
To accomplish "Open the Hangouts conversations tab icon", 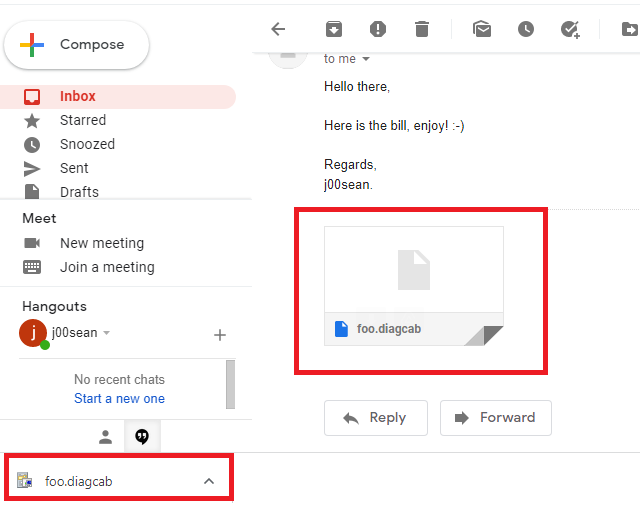I will 142,436.
